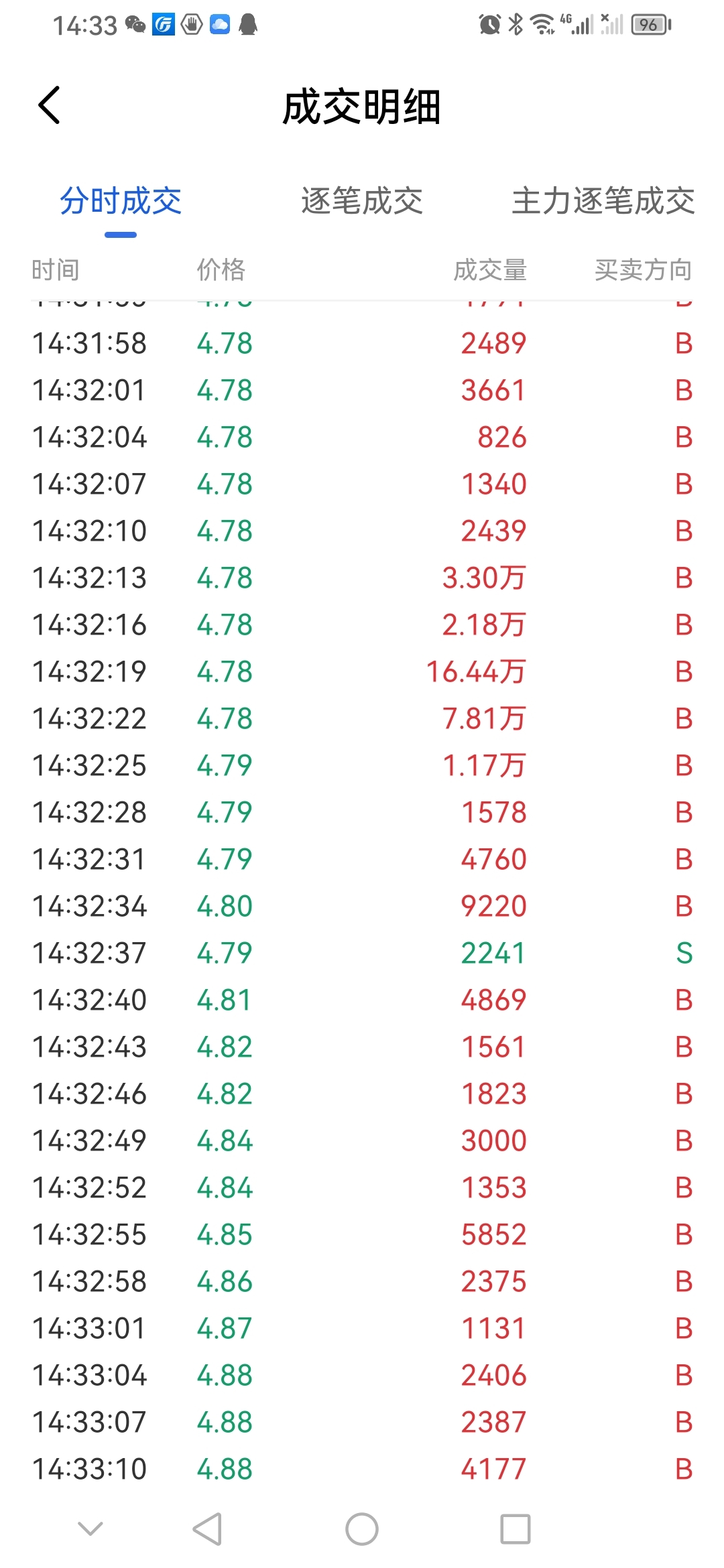Image resolution: width=724 pixels, height=1568 pixels.
Task: Select the 14:32:19 row with 16.44万 volume
Action: 362,671
